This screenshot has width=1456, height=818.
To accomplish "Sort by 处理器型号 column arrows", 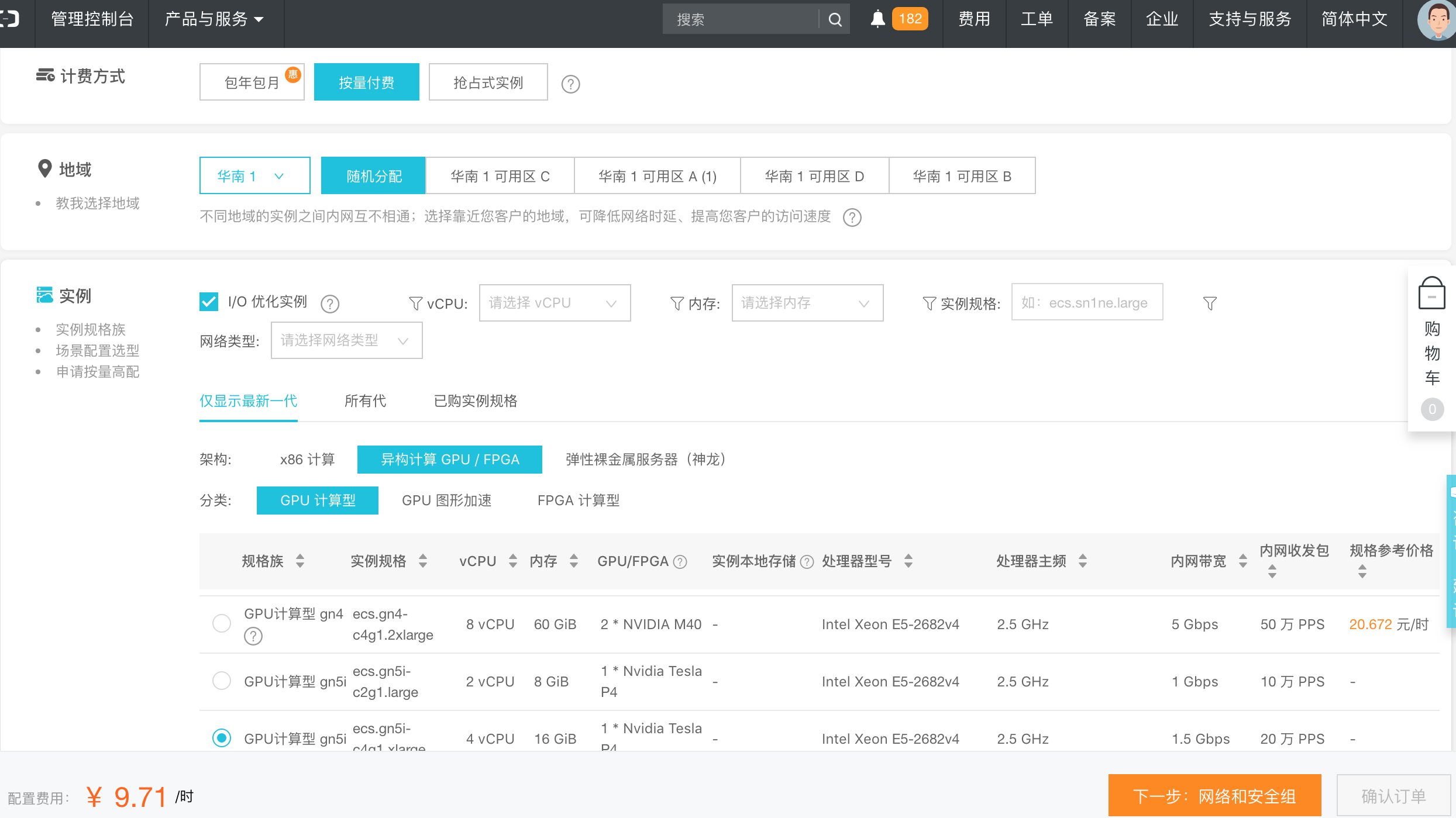I will tap(908, 561).
